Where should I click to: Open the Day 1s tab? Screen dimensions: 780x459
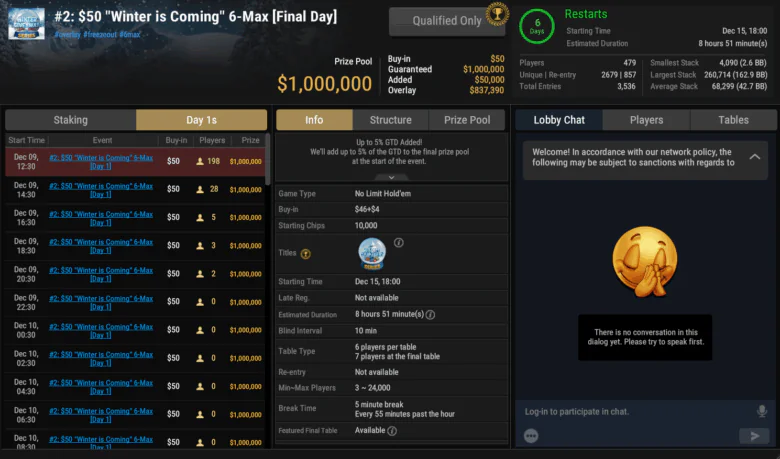pos(201,120)
